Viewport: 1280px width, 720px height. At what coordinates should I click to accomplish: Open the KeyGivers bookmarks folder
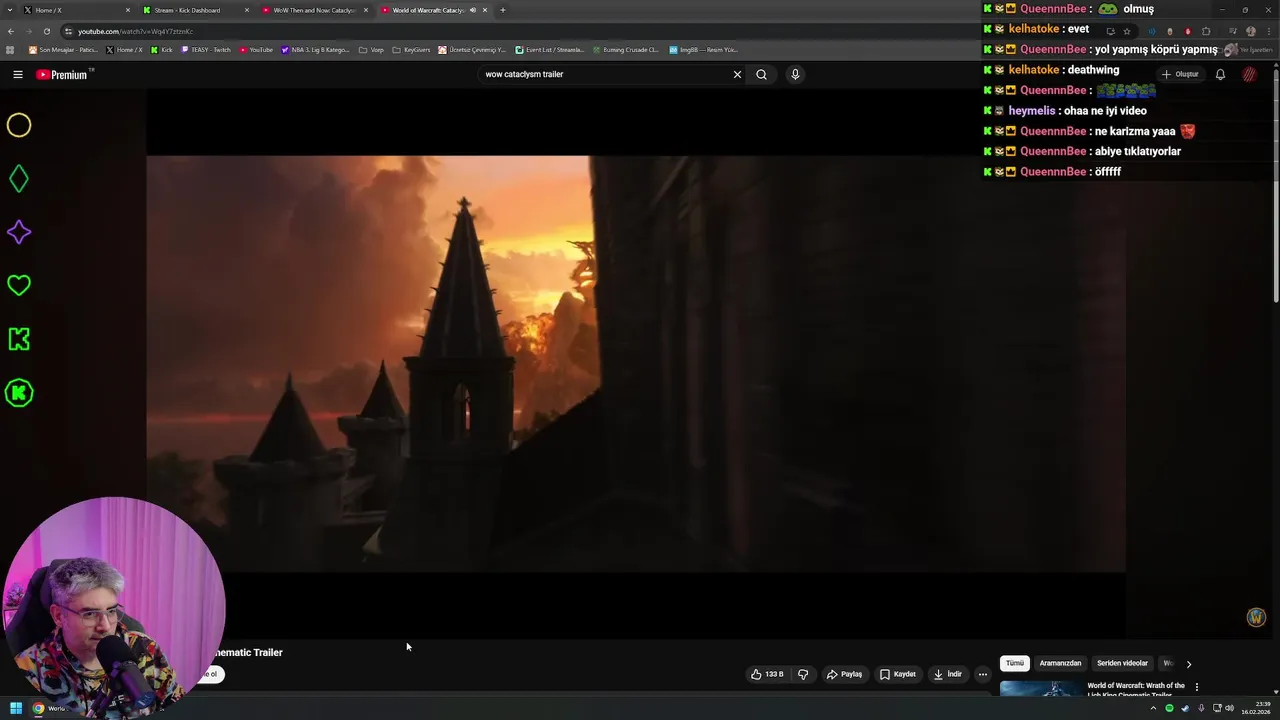tap(411, 49)
